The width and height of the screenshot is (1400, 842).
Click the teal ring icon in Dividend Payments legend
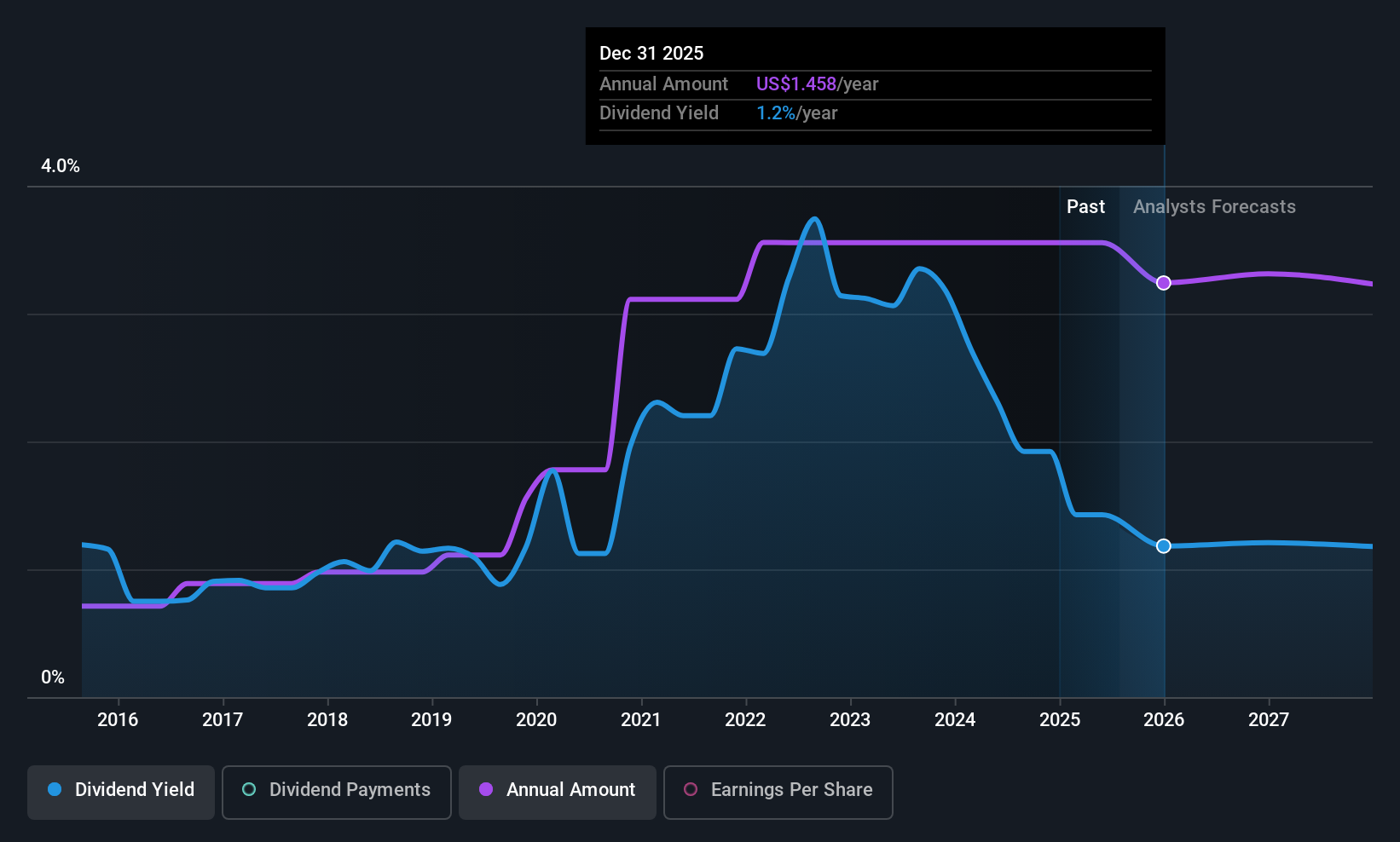pos(249,790)
